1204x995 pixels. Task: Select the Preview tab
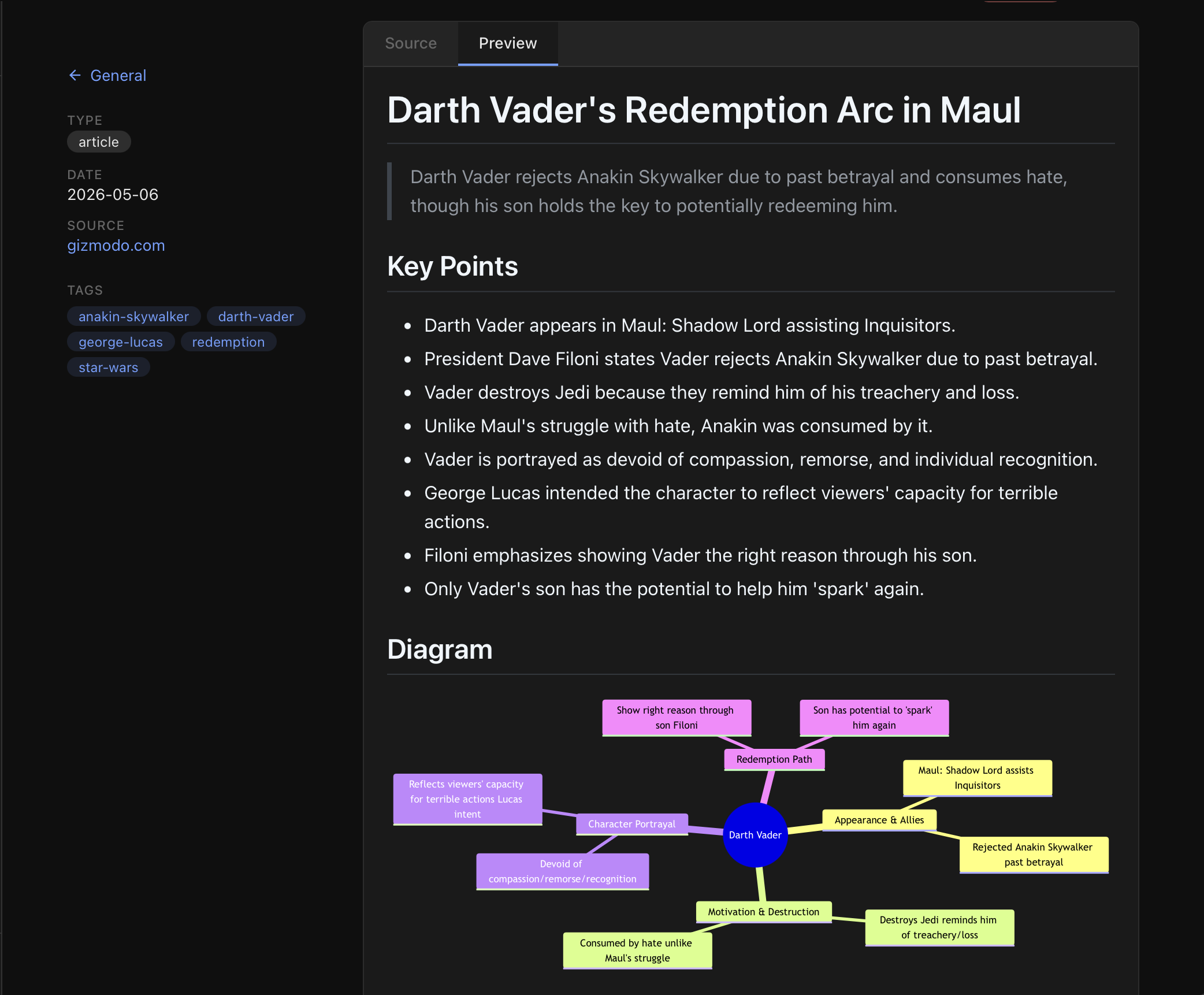click(x=508, y=43)
